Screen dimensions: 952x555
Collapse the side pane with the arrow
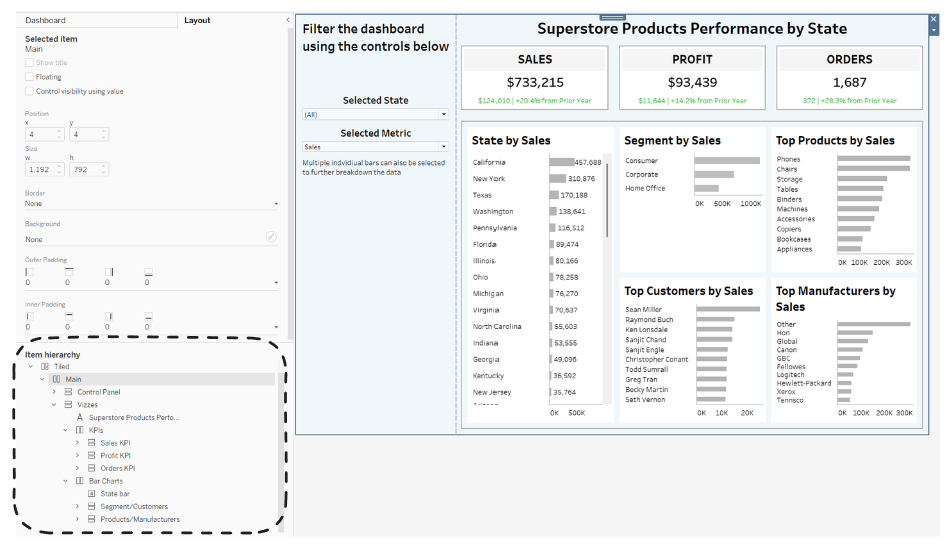coord(288,20)
